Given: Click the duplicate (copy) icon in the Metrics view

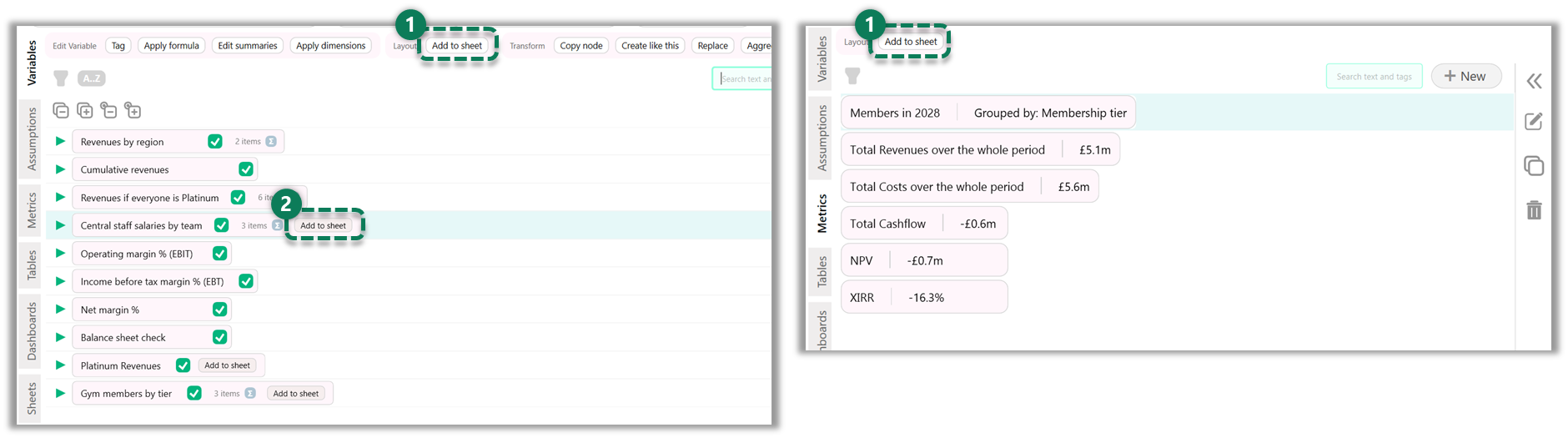Looking at the screenshot, I should click(1534, 166).
